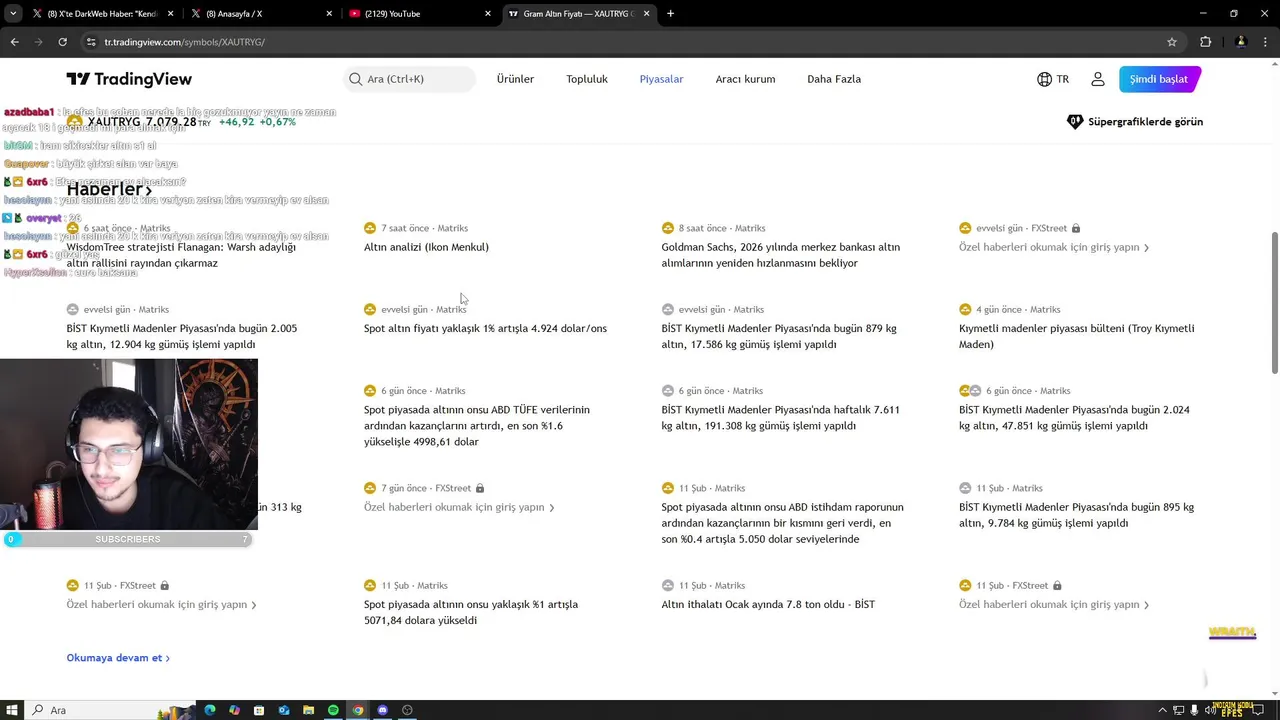This screenshot has width=1280, height=720.
Task: Click locked FXStreet news from evvelsi gün
Action: 1054,247
